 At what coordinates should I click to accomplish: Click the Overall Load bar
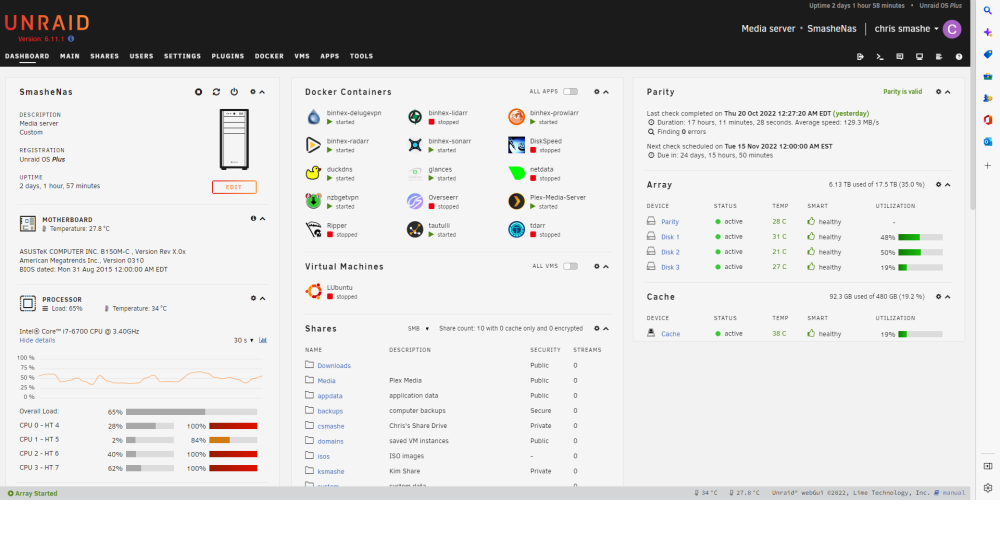(x=191, y=412)
